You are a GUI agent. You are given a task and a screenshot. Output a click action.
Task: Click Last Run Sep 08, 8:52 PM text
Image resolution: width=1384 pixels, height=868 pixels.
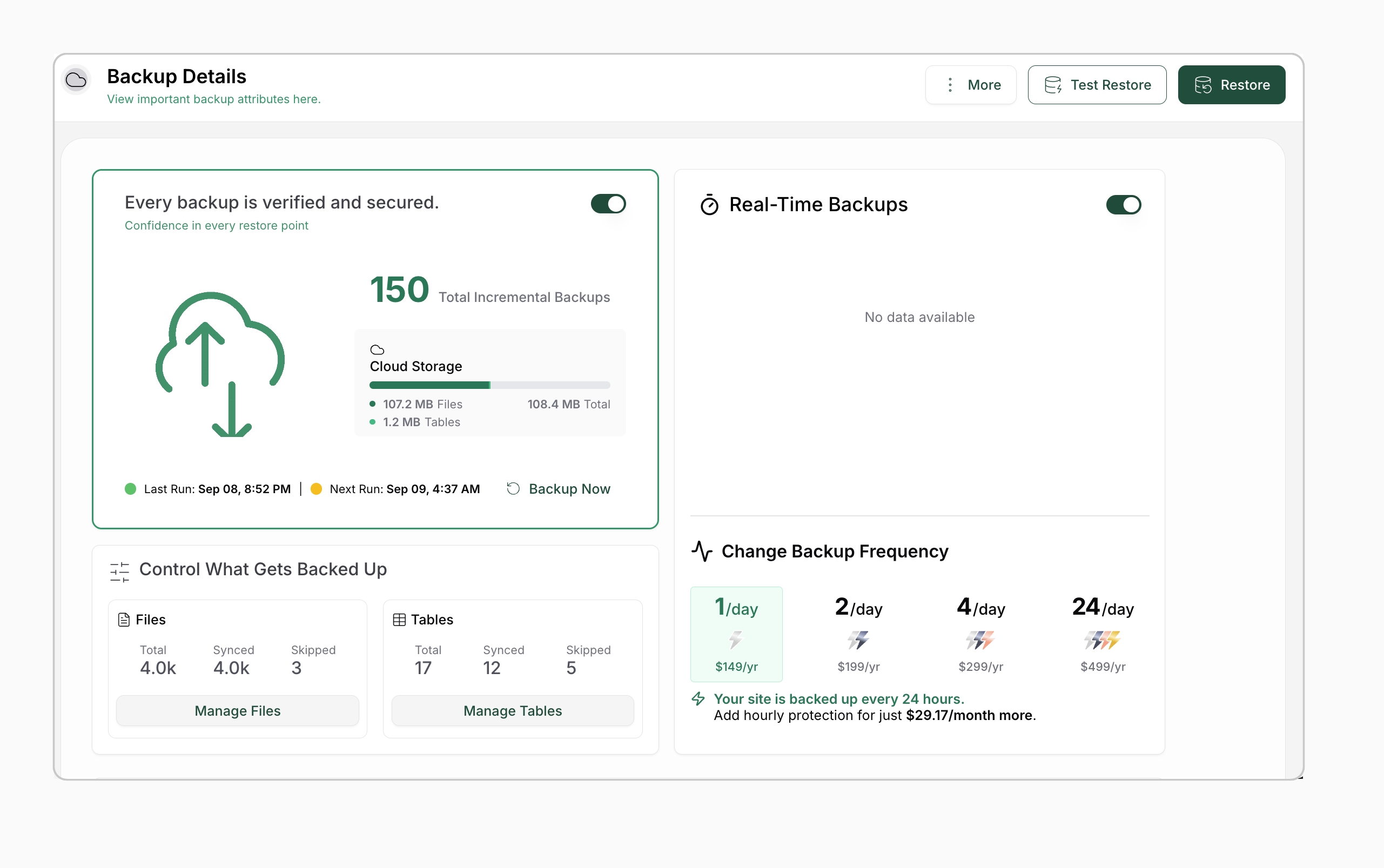217,488
